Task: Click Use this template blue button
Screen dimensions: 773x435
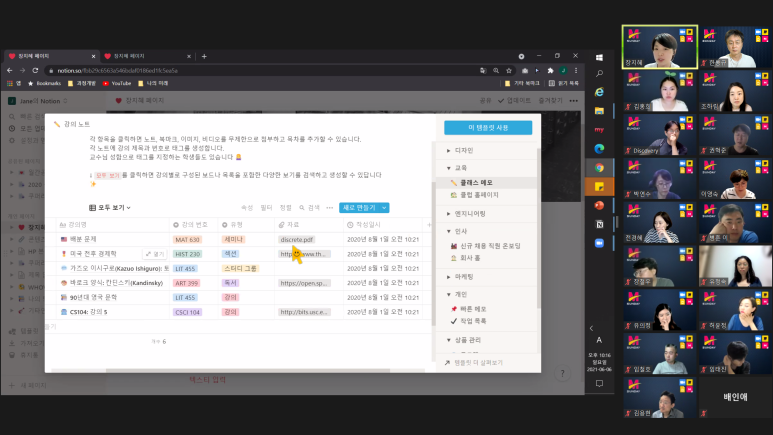Action: click(x=488, y=128)
